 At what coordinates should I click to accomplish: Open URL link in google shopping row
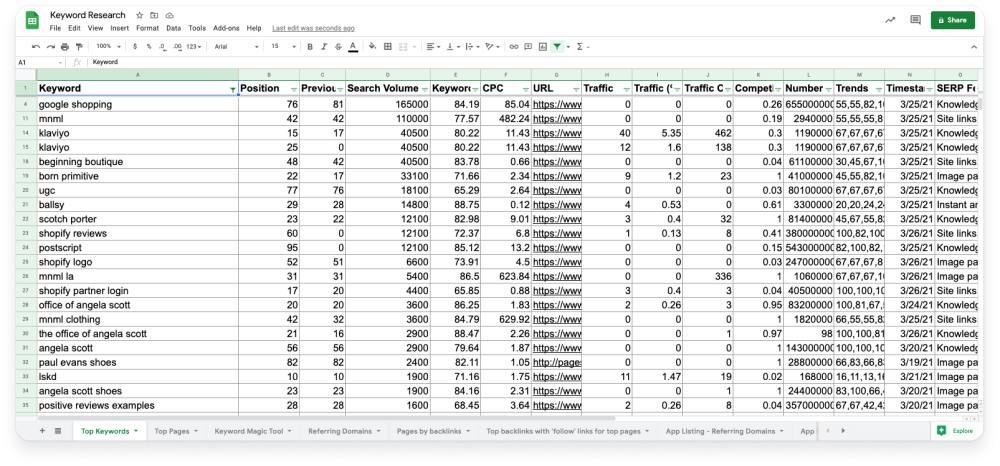point(557,105)
